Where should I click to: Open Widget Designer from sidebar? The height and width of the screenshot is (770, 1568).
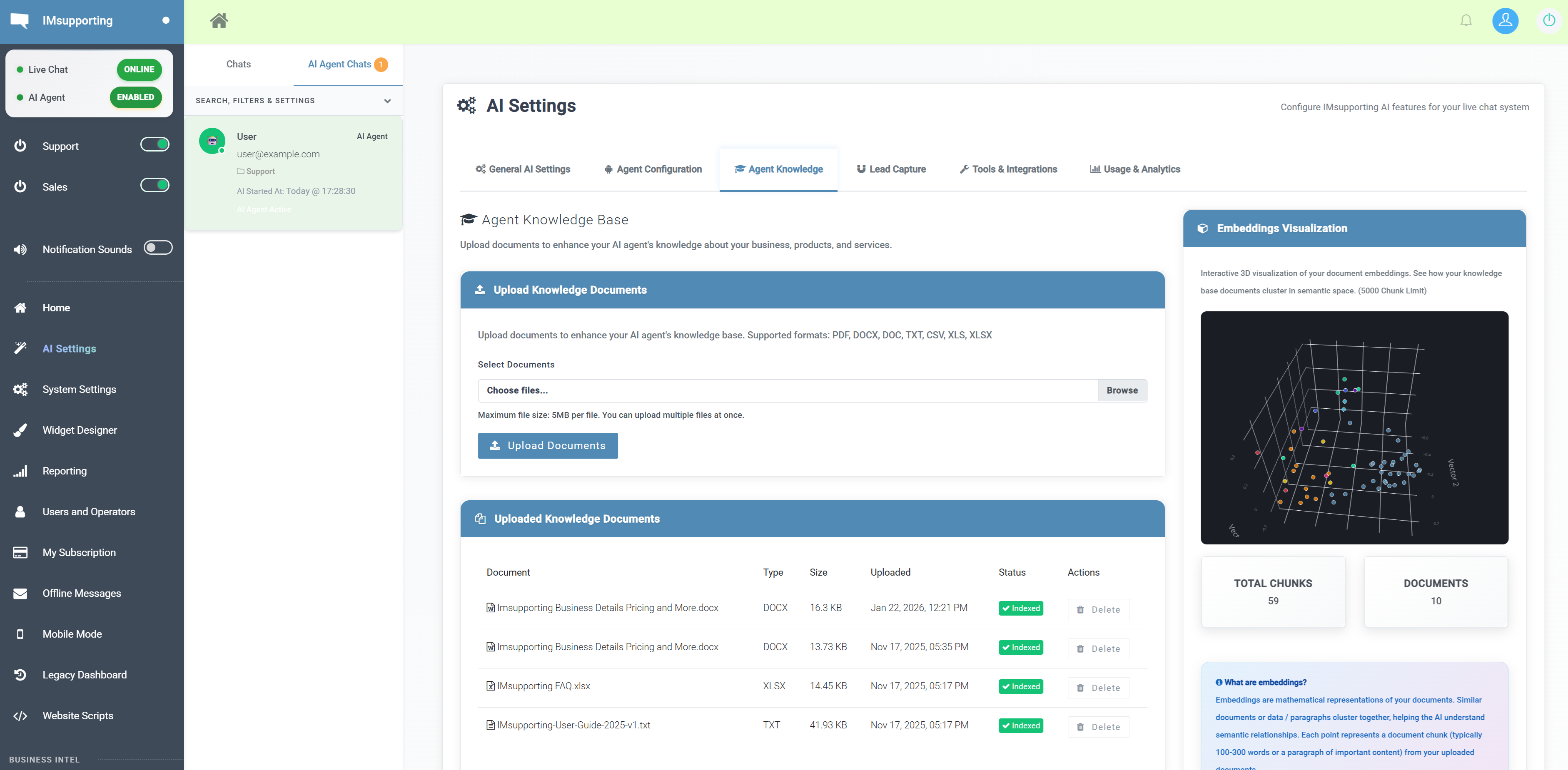tap(80, 430)
